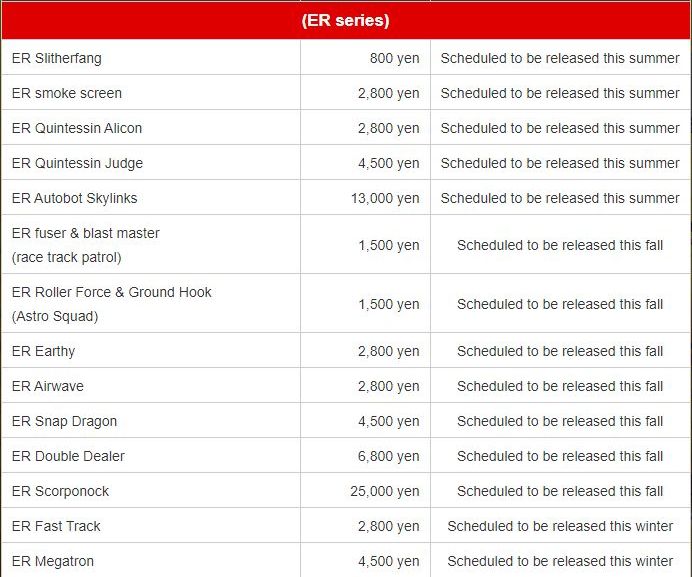Viewport: 692px width, 577px height.
Task: Click the (ER series) red header
Action: click(346, 20)
